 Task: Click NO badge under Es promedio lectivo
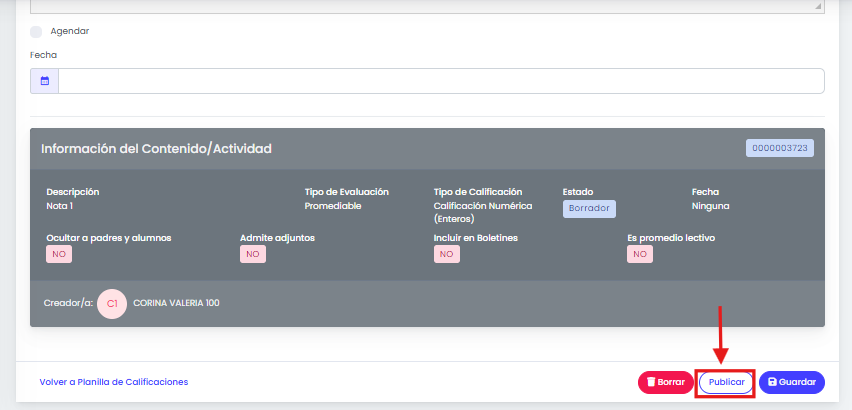(640, 254)
